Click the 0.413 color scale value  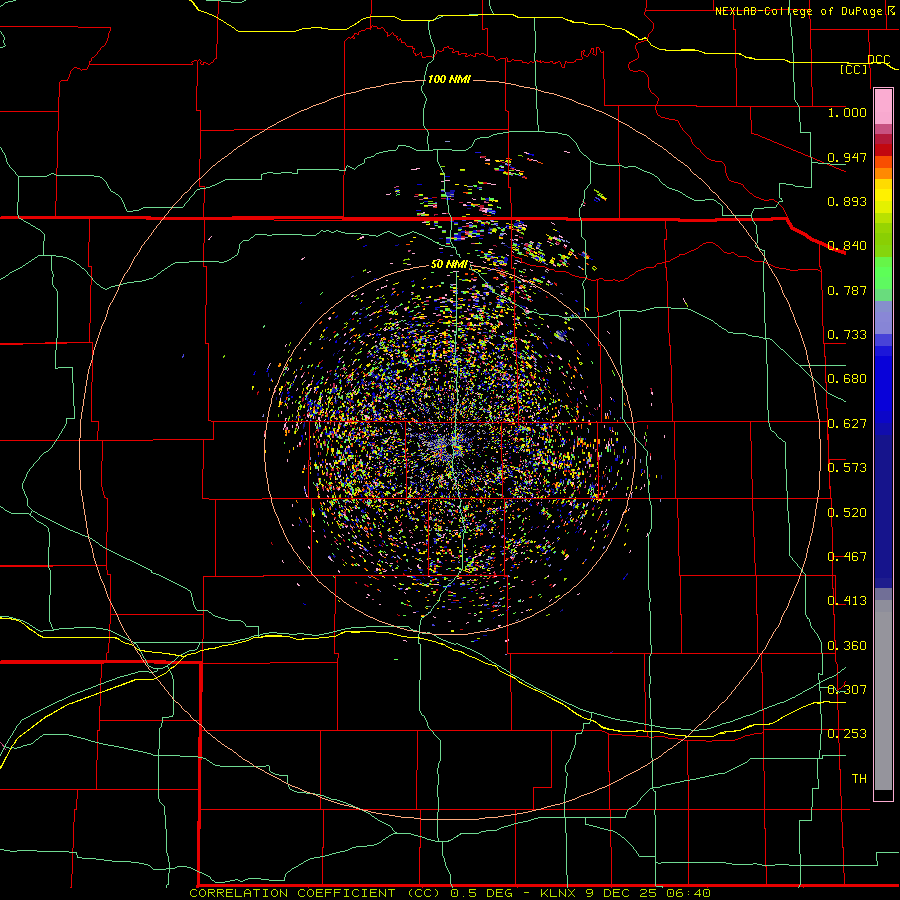point(847,601)
